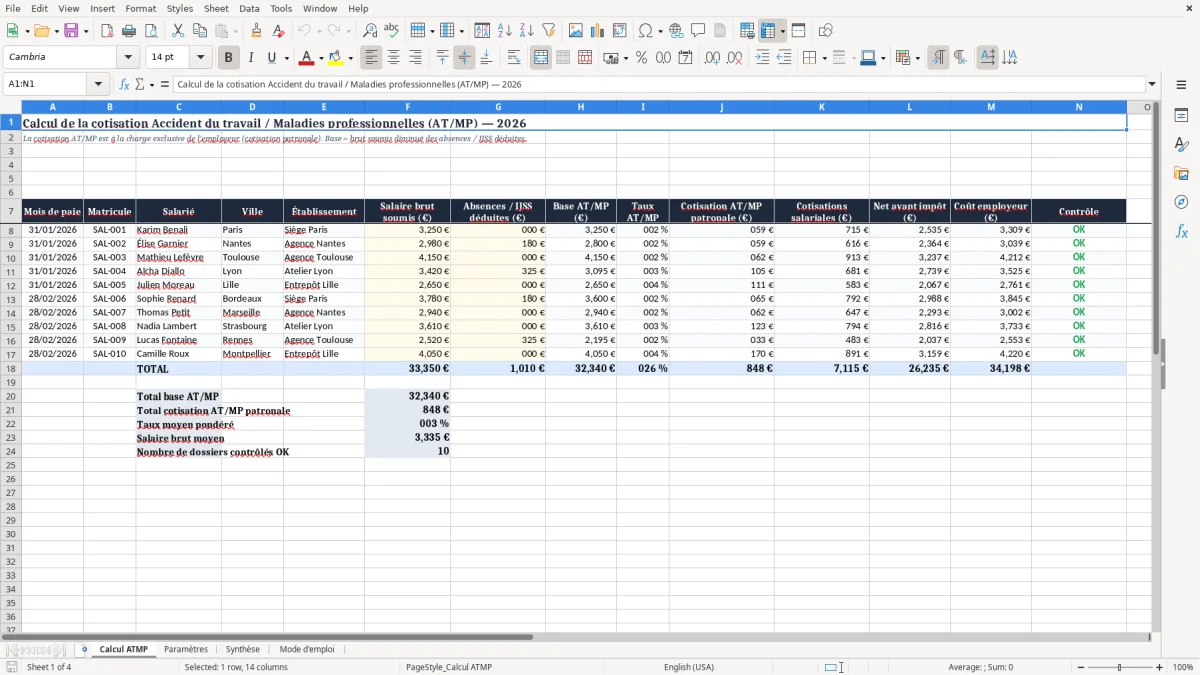This screenshot has width=1200, height=675.
Task: Open the Sheet menu
Action: (216, 8)
